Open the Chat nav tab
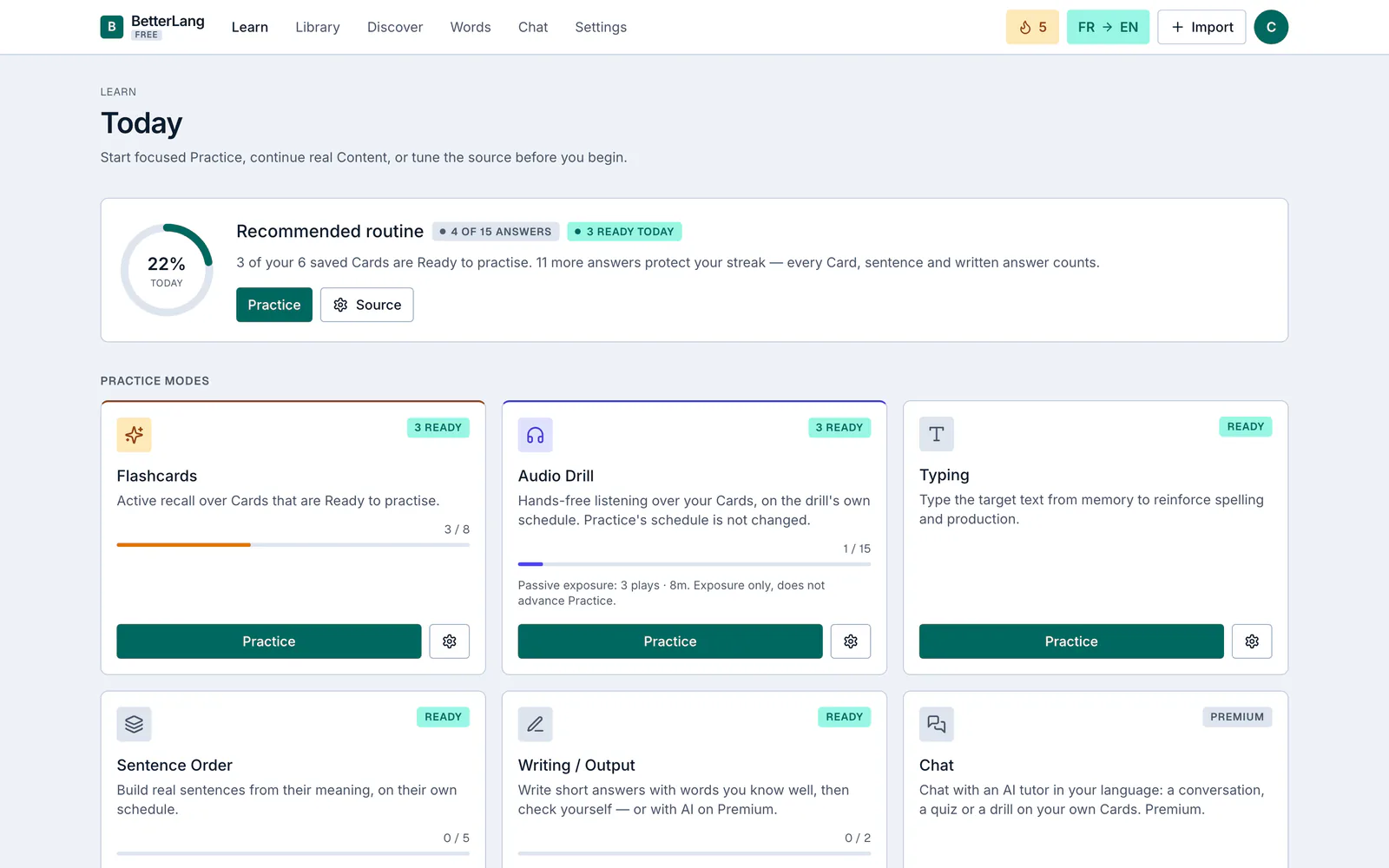Screen dimensions: 1389x868 (533, 27)
